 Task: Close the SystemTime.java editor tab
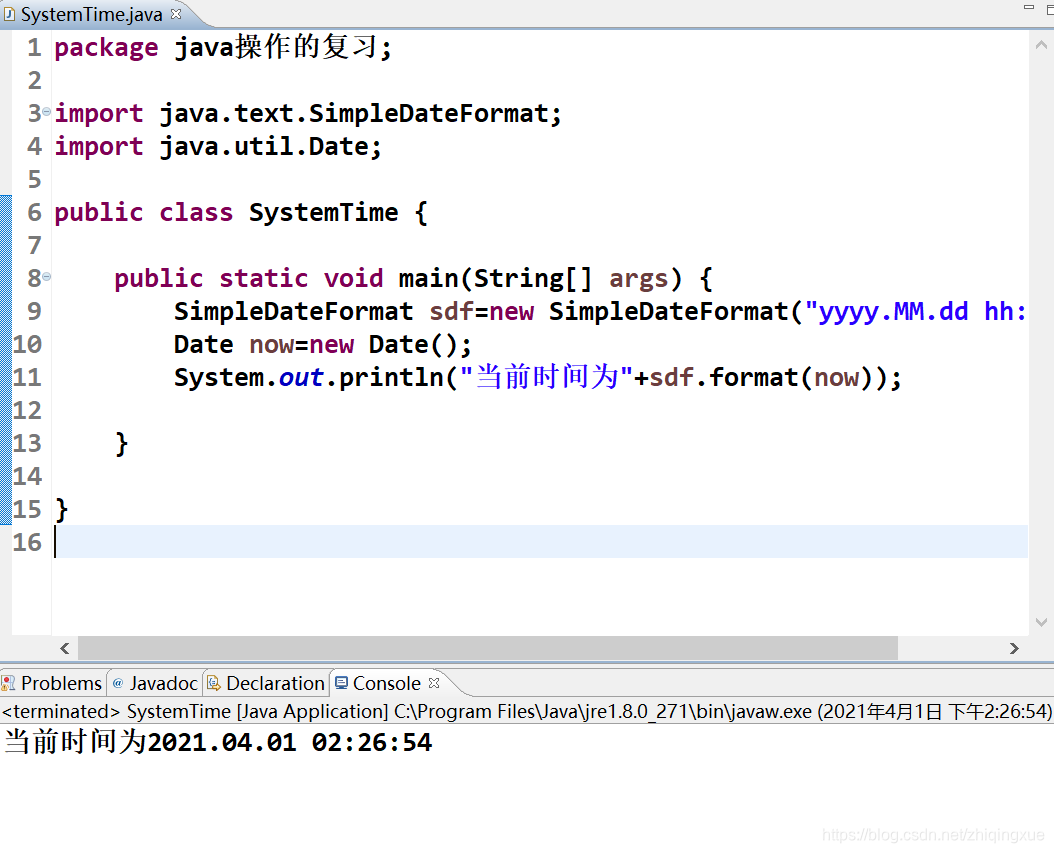pyautogui.click(x=176, y=13)
